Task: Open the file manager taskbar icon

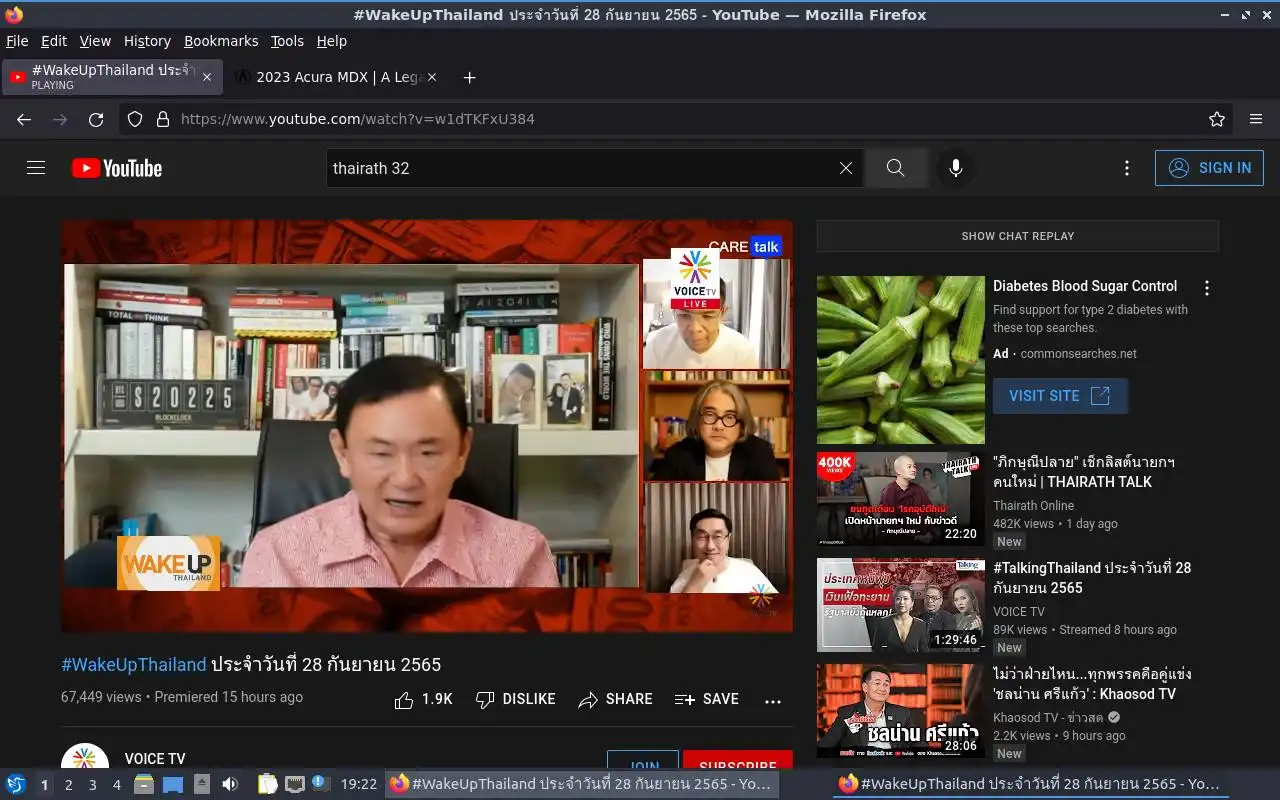Action: coord(144,784)
